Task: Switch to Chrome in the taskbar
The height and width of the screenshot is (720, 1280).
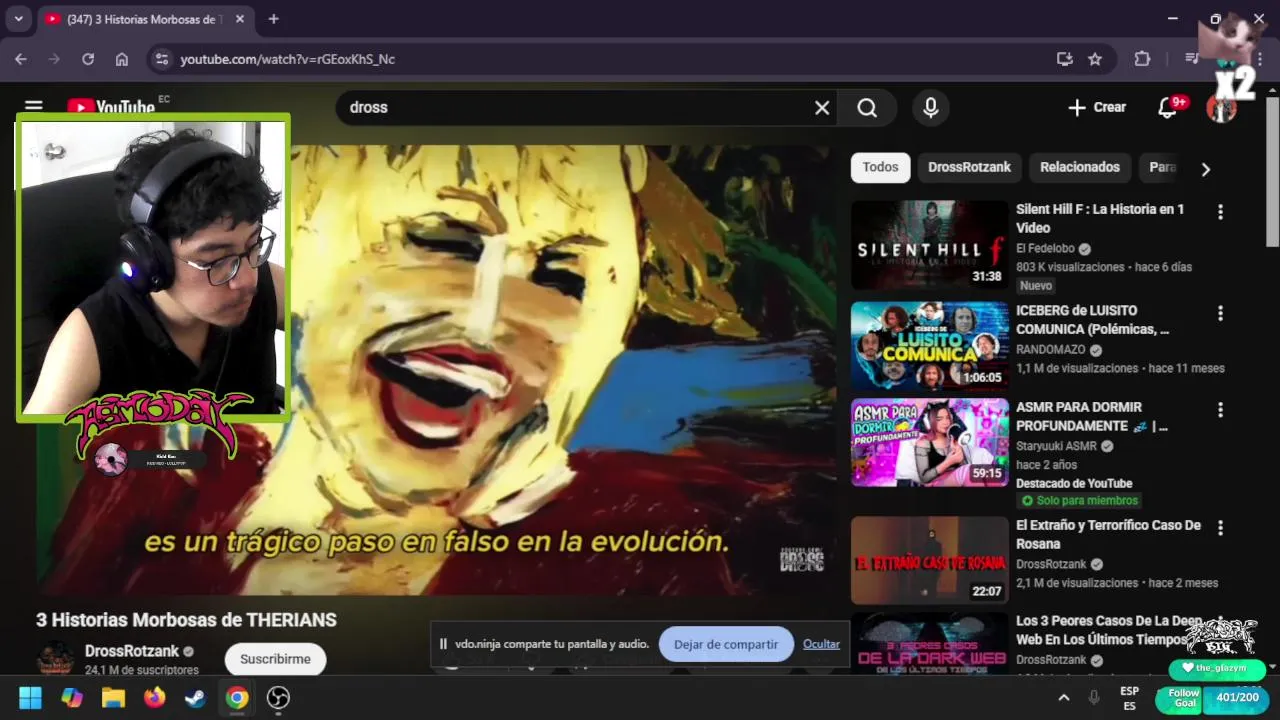Action: tap(237, 698)
